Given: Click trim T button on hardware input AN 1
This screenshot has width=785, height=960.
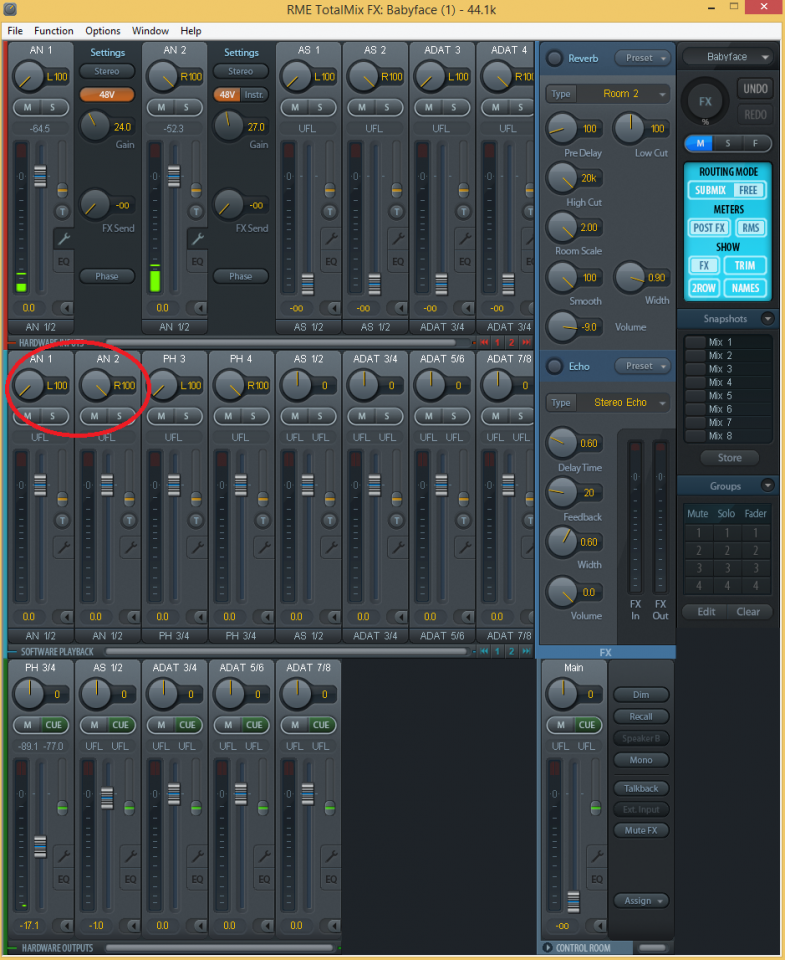Looking at the screenshot, I should tap(62, 212).
